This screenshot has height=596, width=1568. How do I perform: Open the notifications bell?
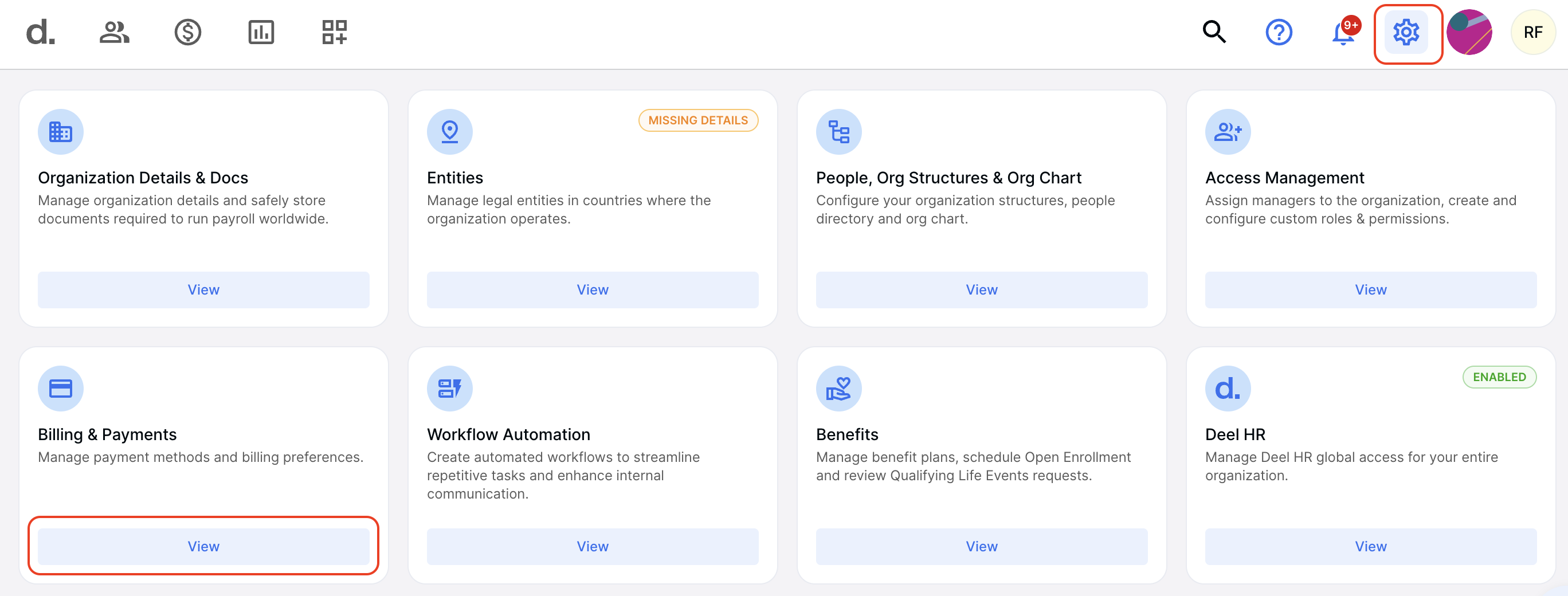coord(1343,33)
